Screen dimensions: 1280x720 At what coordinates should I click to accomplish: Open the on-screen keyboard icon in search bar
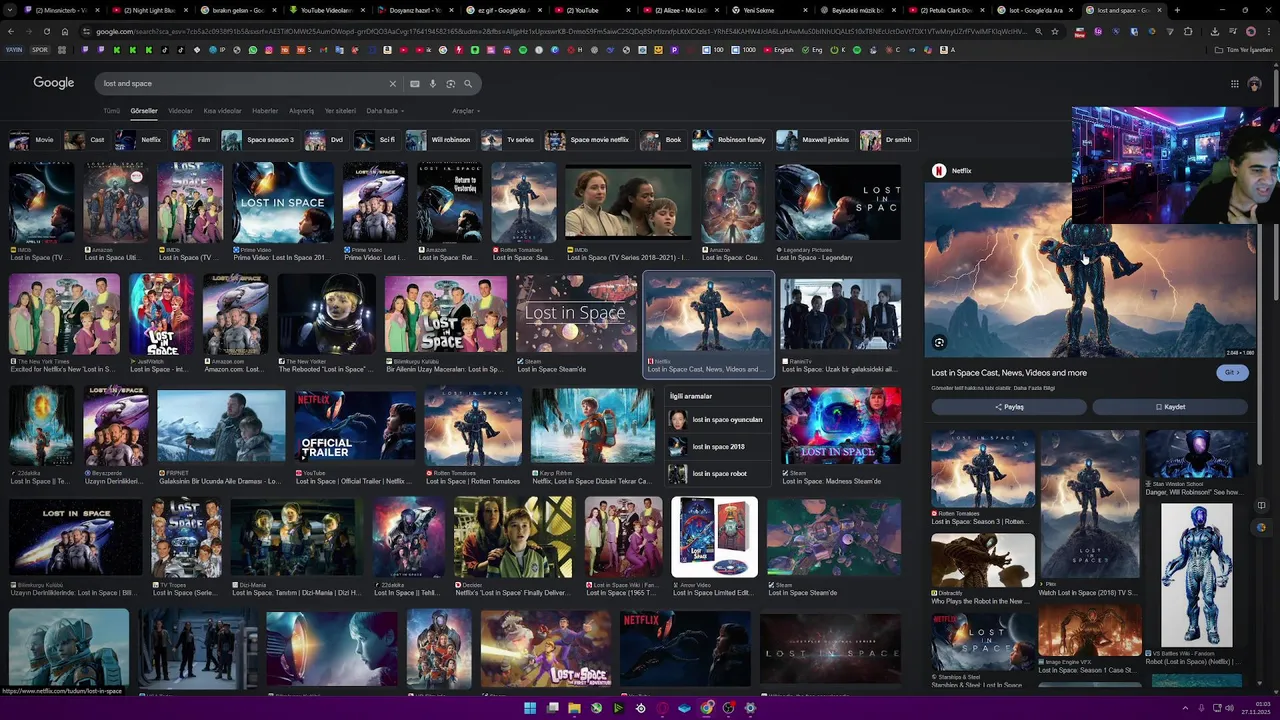(x=415, y=84)
